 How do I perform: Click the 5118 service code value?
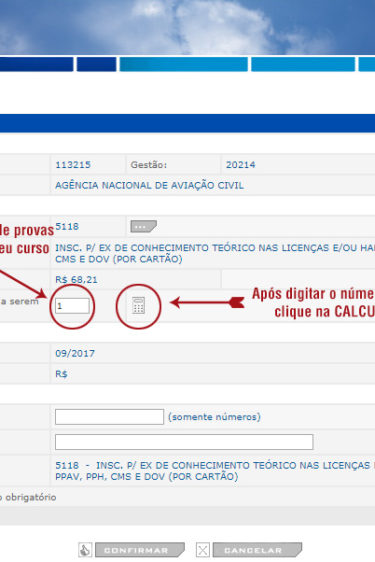[67, 227]
